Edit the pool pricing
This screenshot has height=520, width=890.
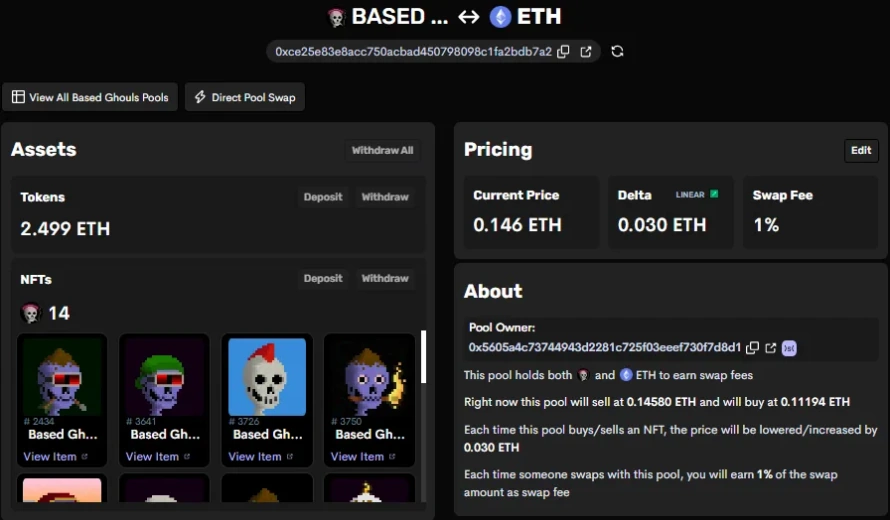[x=861, y=150]
